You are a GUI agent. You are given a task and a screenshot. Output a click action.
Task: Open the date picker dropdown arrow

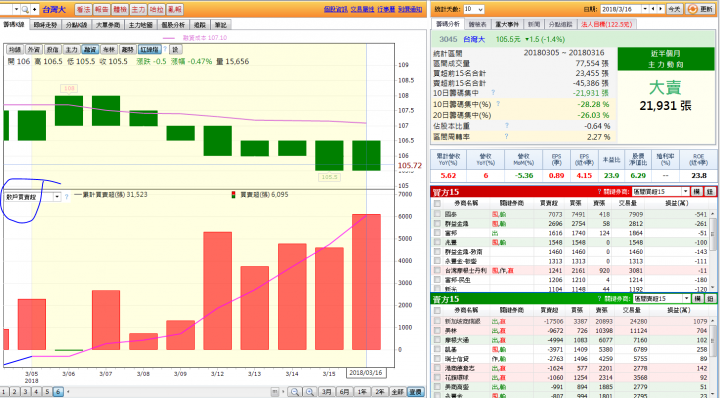tap(645, 9)
